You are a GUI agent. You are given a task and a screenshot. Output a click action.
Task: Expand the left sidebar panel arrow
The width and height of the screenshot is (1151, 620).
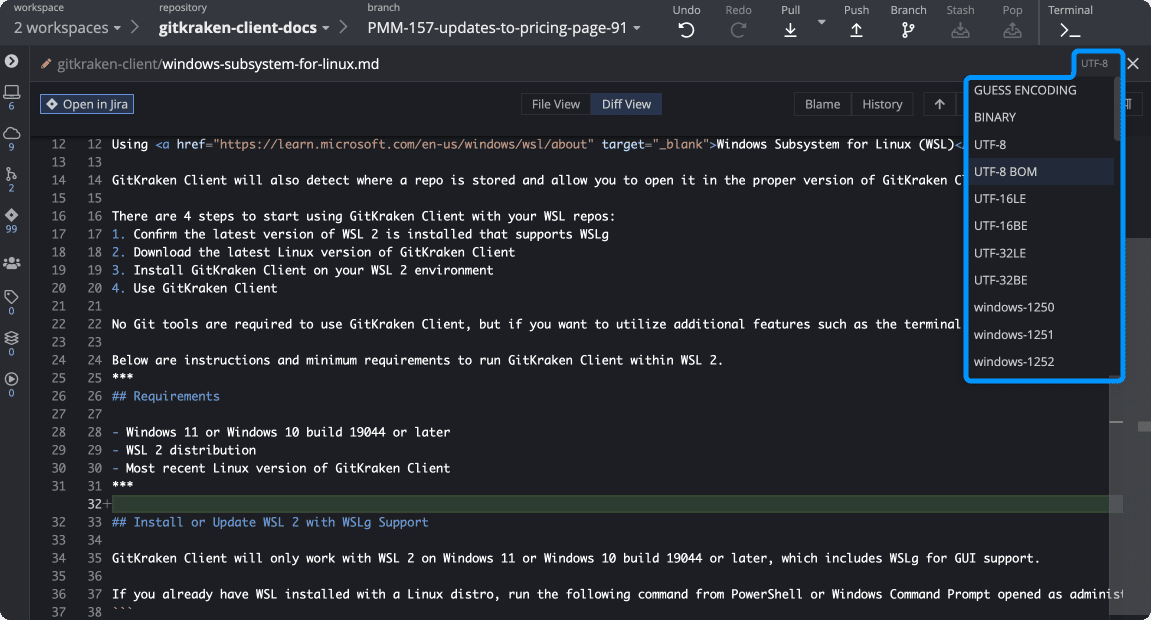(12, 61)
